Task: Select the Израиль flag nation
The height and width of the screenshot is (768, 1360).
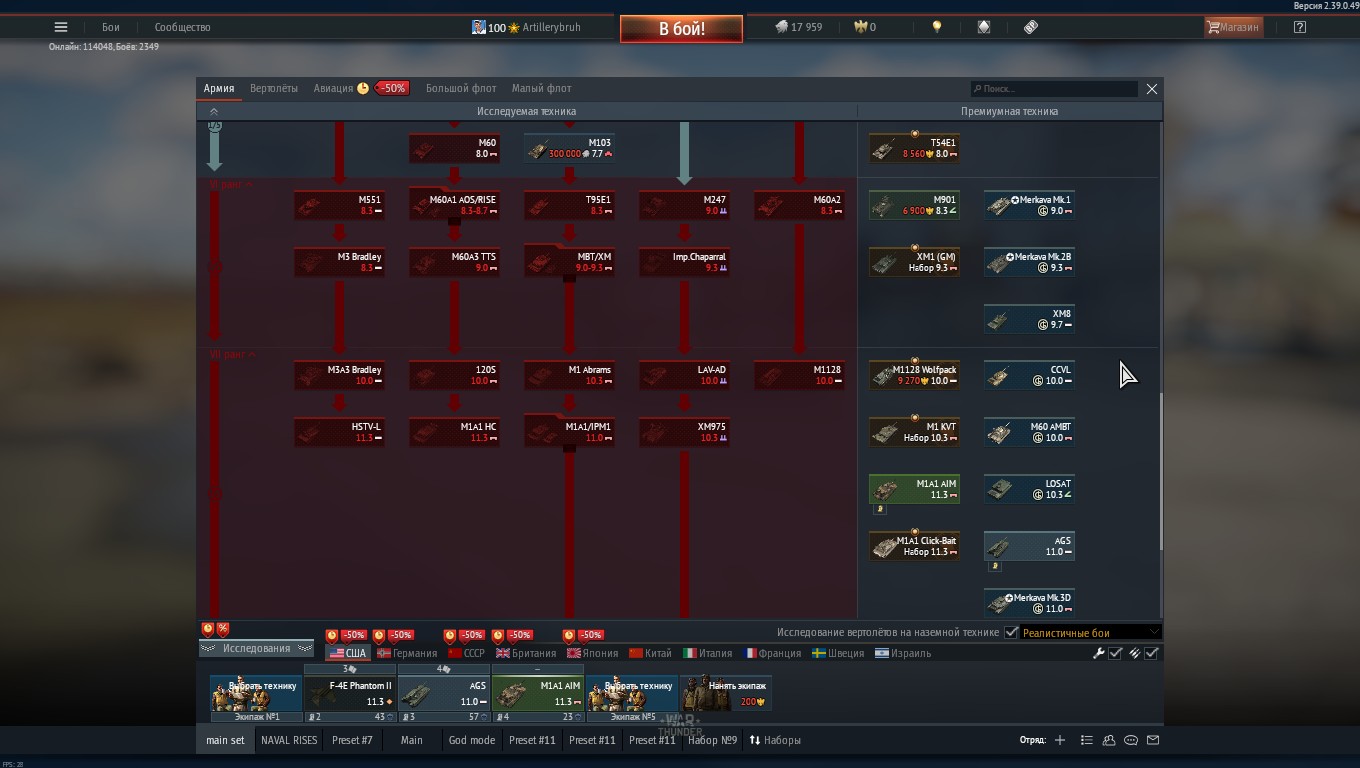Action: tap(903, 653)
